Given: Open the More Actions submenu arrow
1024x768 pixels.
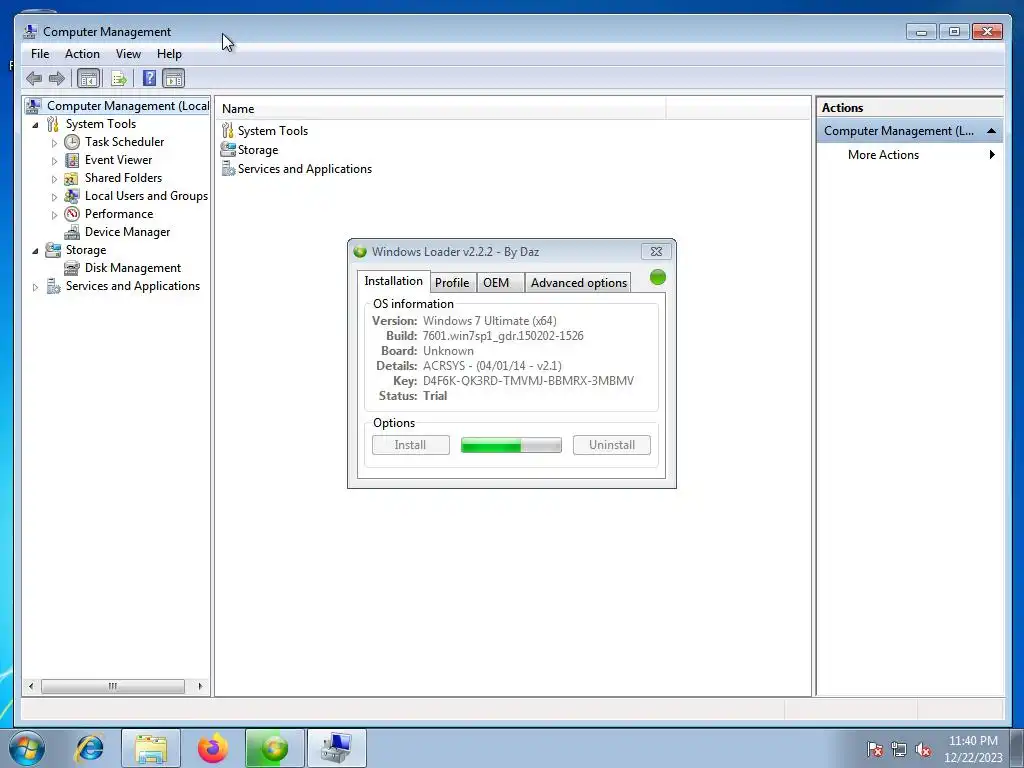Looking at the screenshot, I should (992, 155).
